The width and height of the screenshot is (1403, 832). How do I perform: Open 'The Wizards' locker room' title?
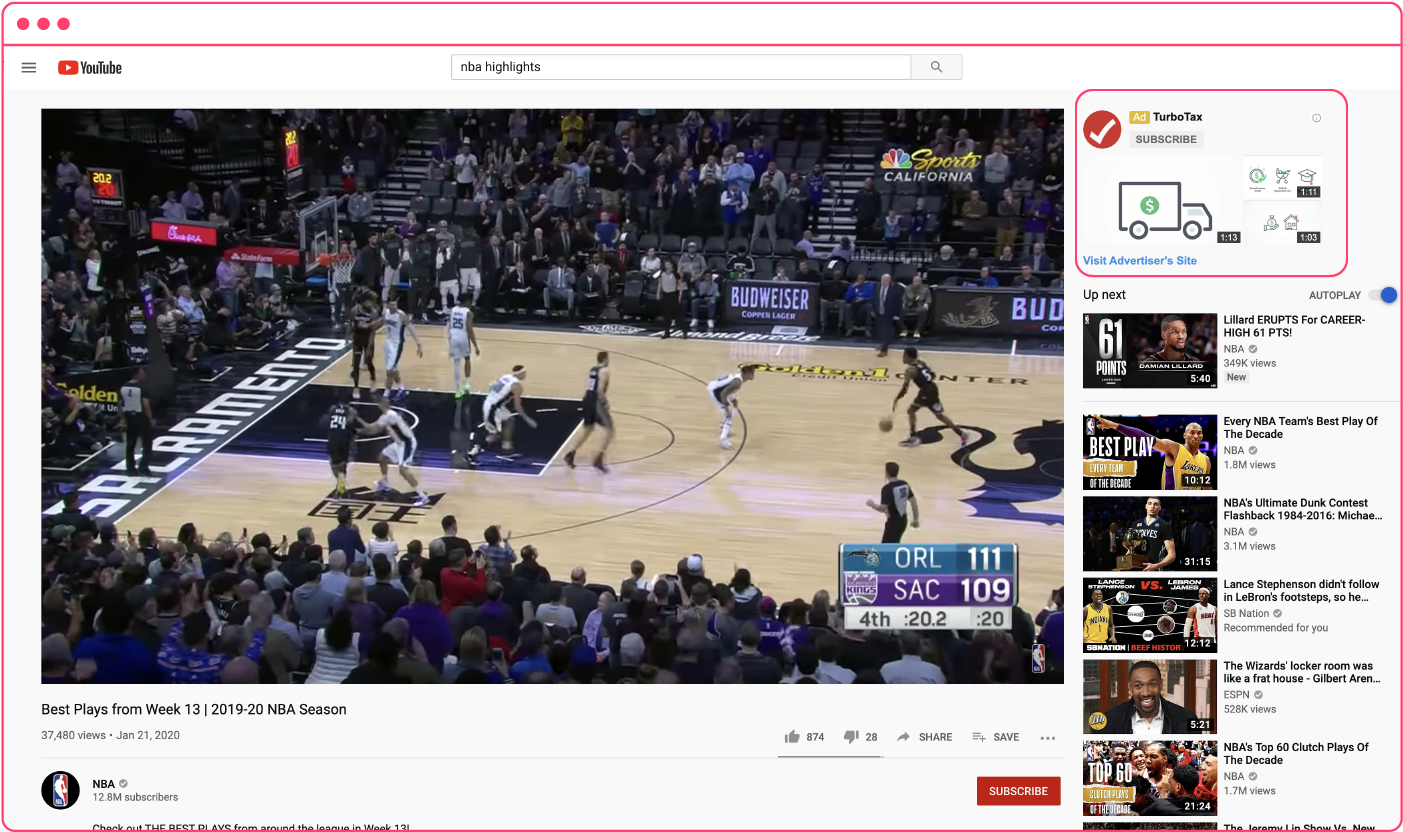(x=1302, y=672)
